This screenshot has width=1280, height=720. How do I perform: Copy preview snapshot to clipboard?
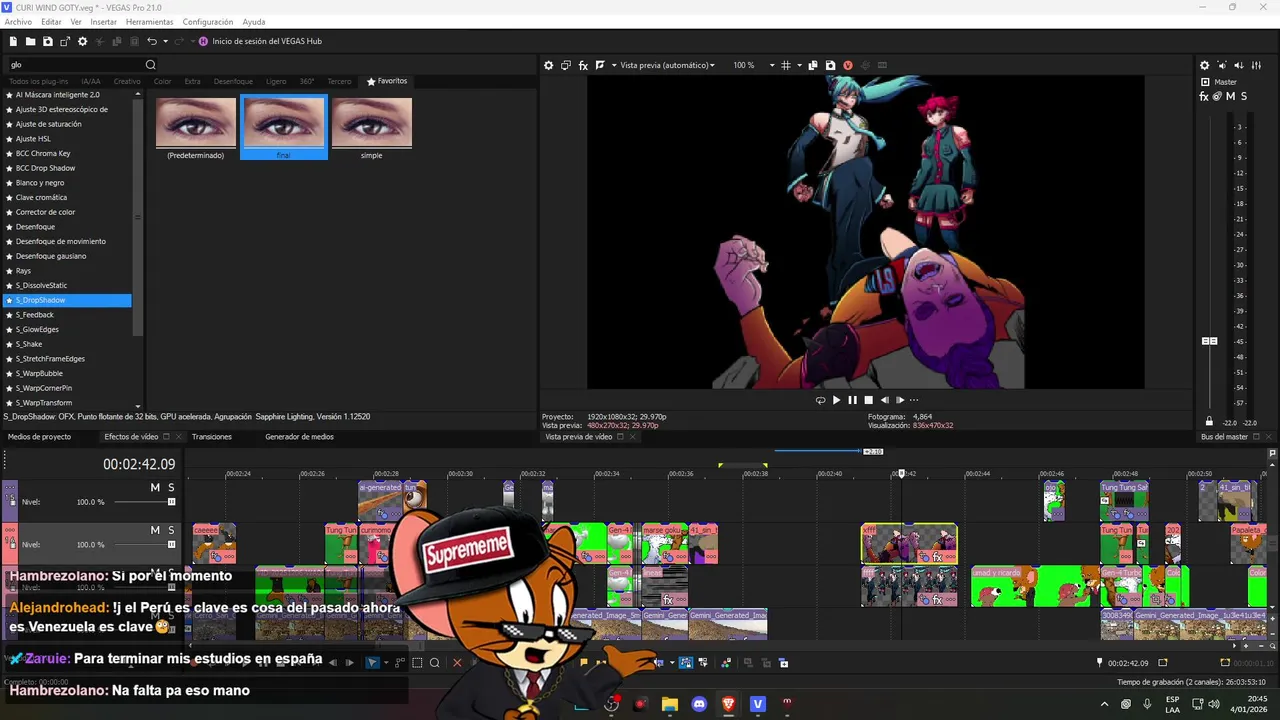pos(814,65)
